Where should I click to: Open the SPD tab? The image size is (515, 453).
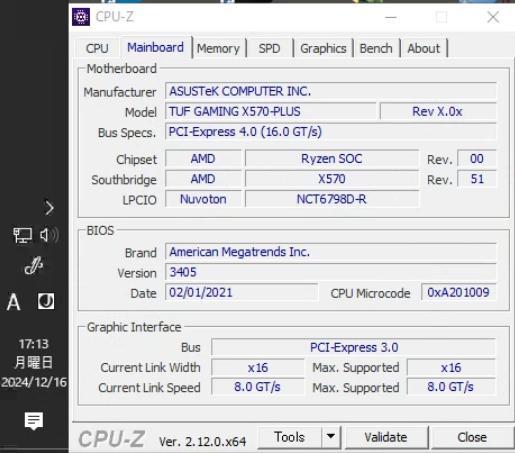click(x=269, y=49)
